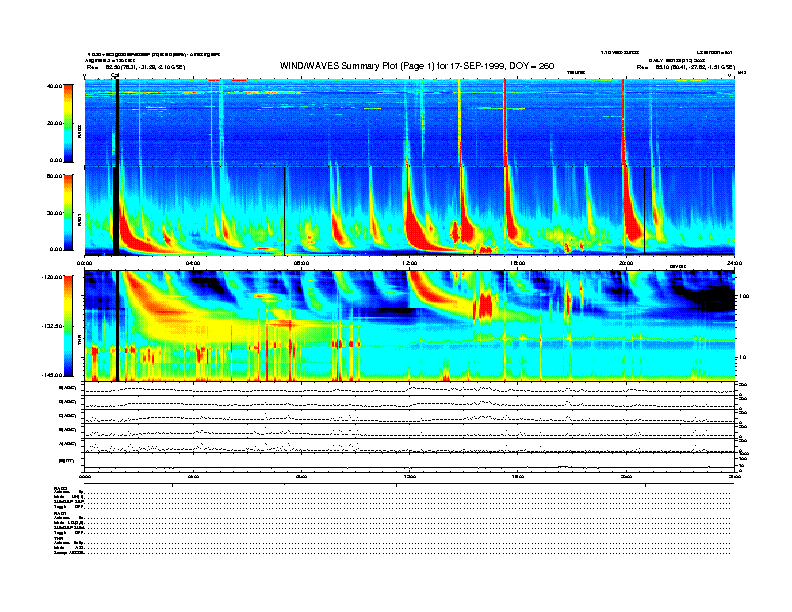Viewport: 792px width, 612px height.
Task: Click the WIND/WAVES Summary Plot title
Action: coord(417,66)
